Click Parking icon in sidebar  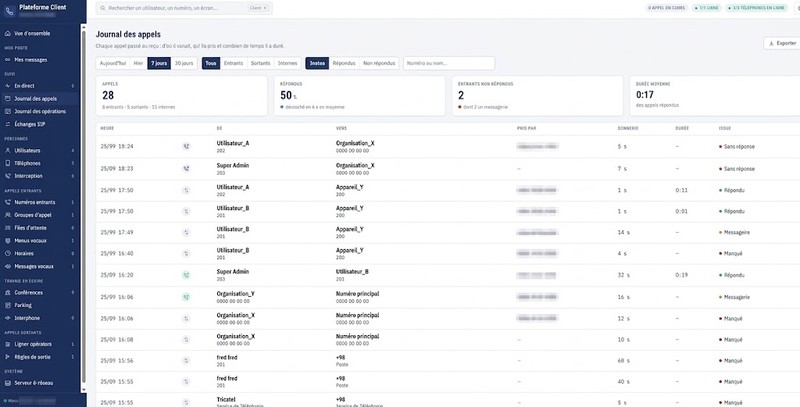(8, 306)
